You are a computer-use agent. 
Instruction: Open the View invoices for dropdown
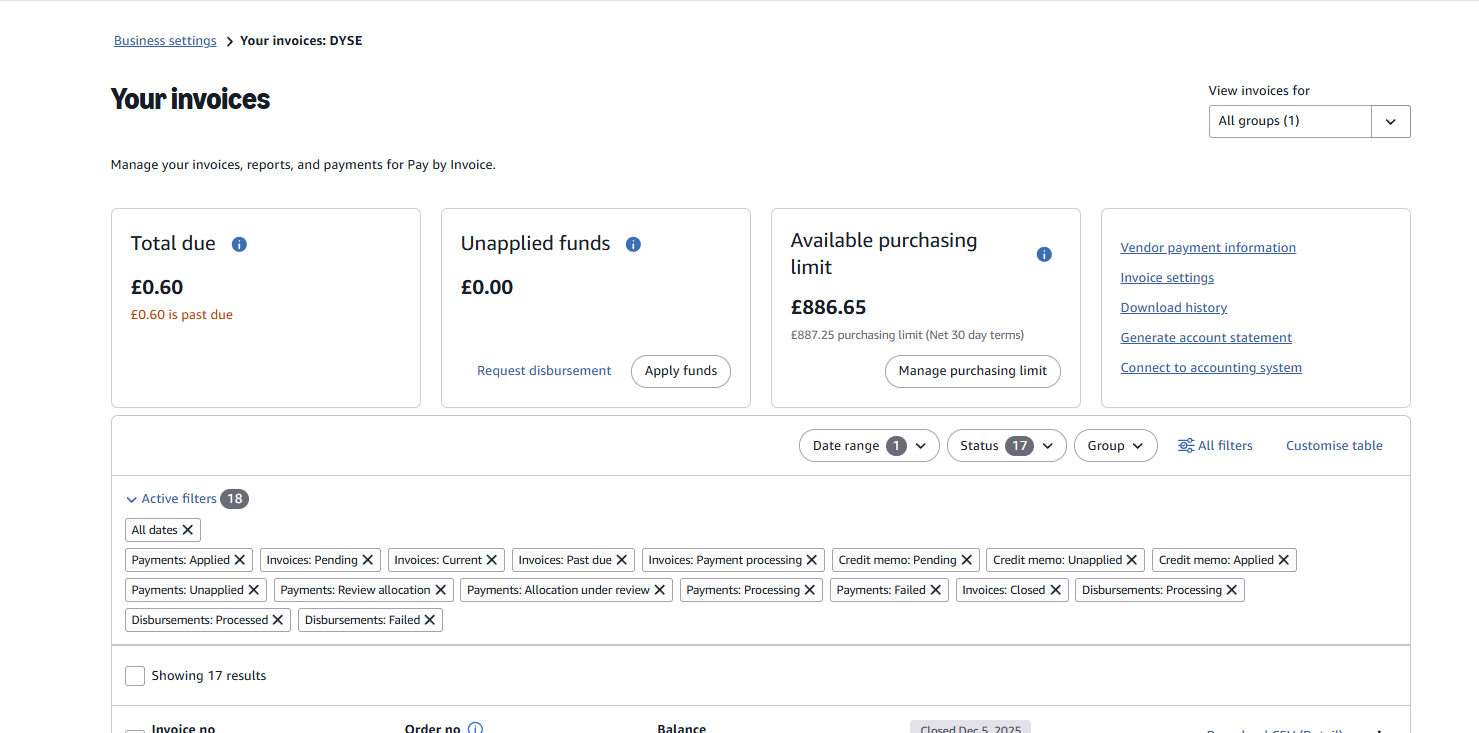click(x=1309, y=121)
